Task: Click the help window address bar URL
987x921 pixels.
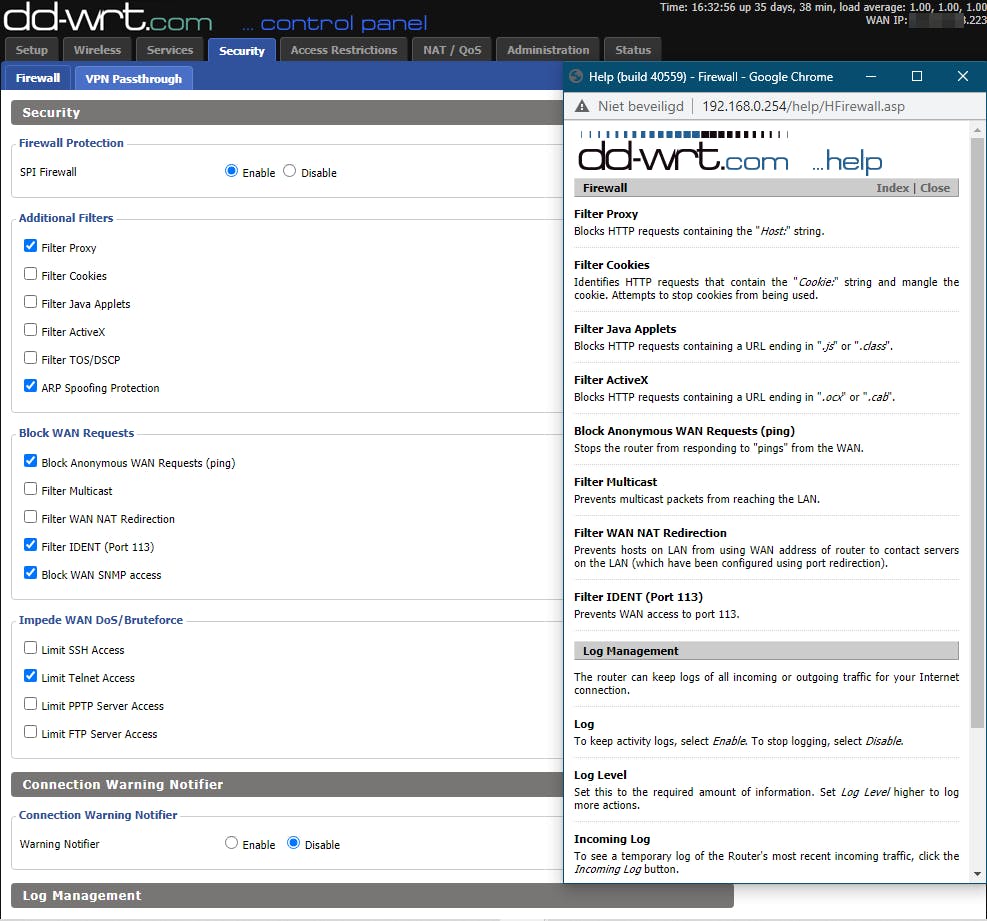Action: pyautogui.click(x=803, y=106)
